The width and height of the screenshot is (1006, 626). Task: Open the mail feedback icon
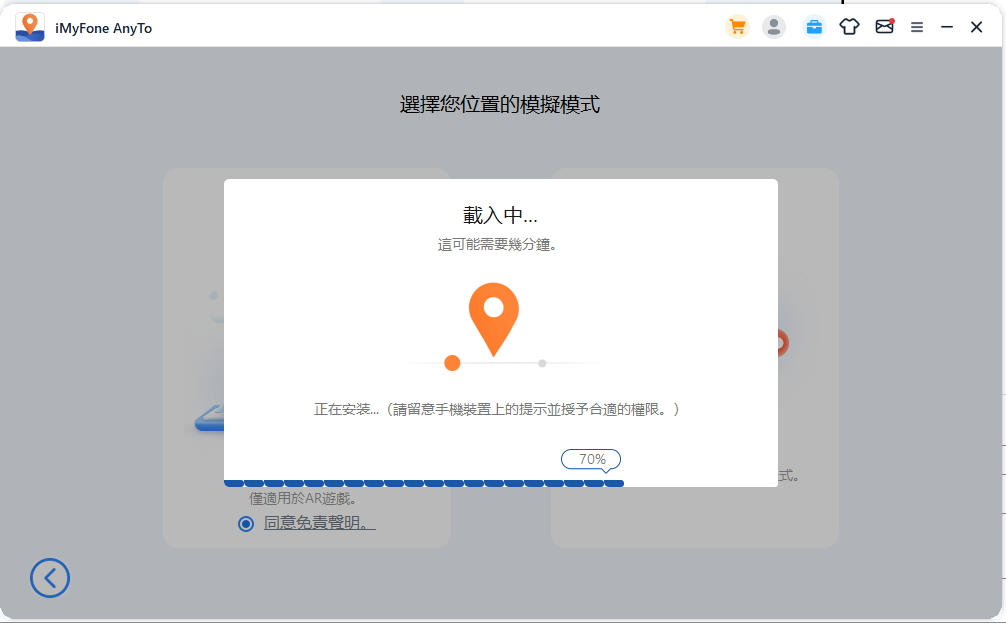pos(885,26)
